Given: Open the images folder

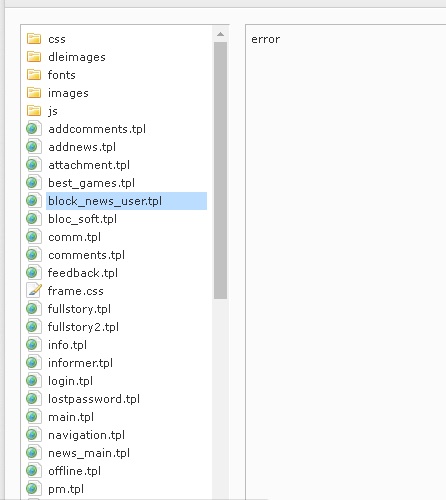Looking at the screenshot, I should tap(68, 93).
